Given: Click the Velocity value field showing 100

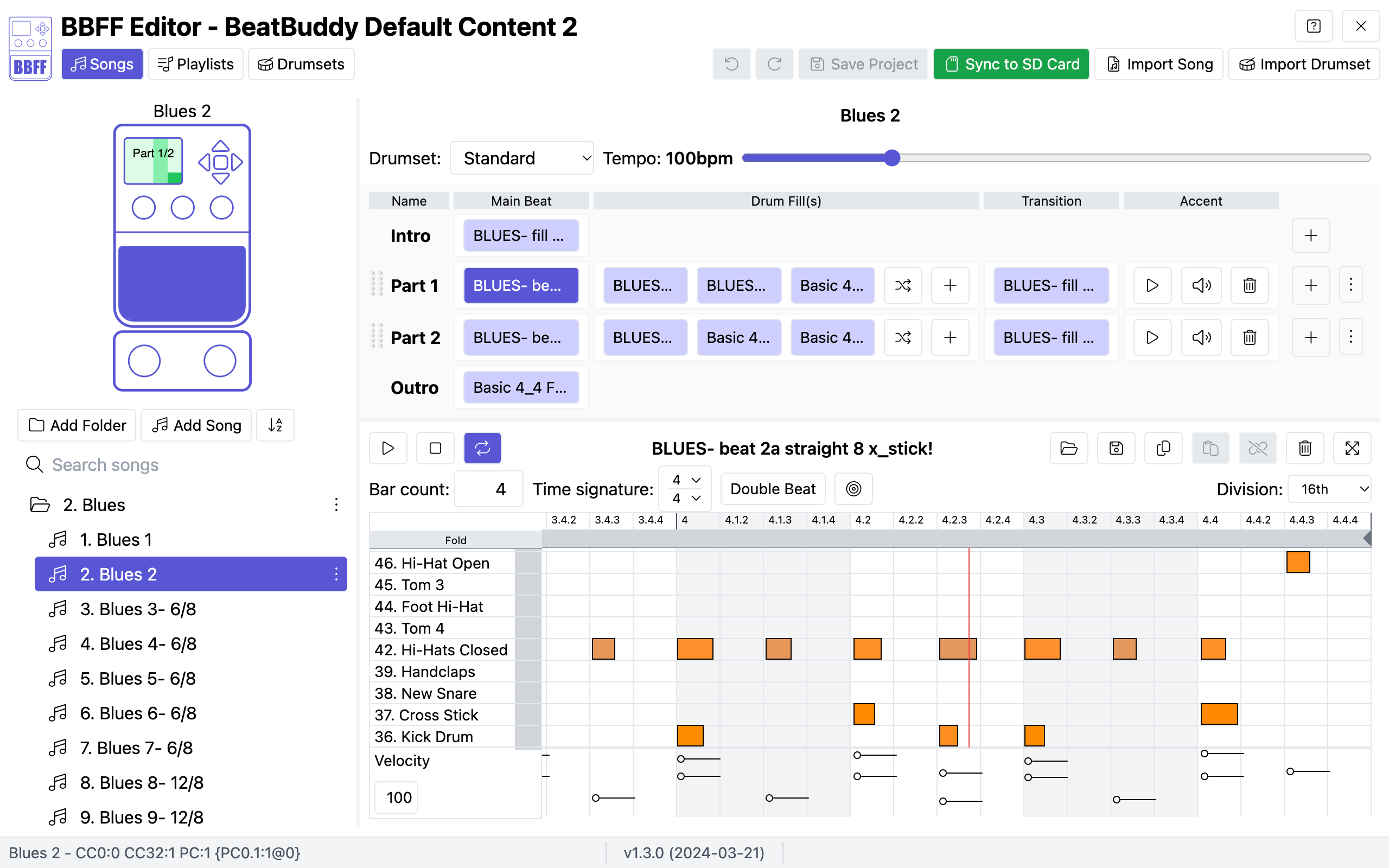Looking at the screenshot, I should point(396,797).
